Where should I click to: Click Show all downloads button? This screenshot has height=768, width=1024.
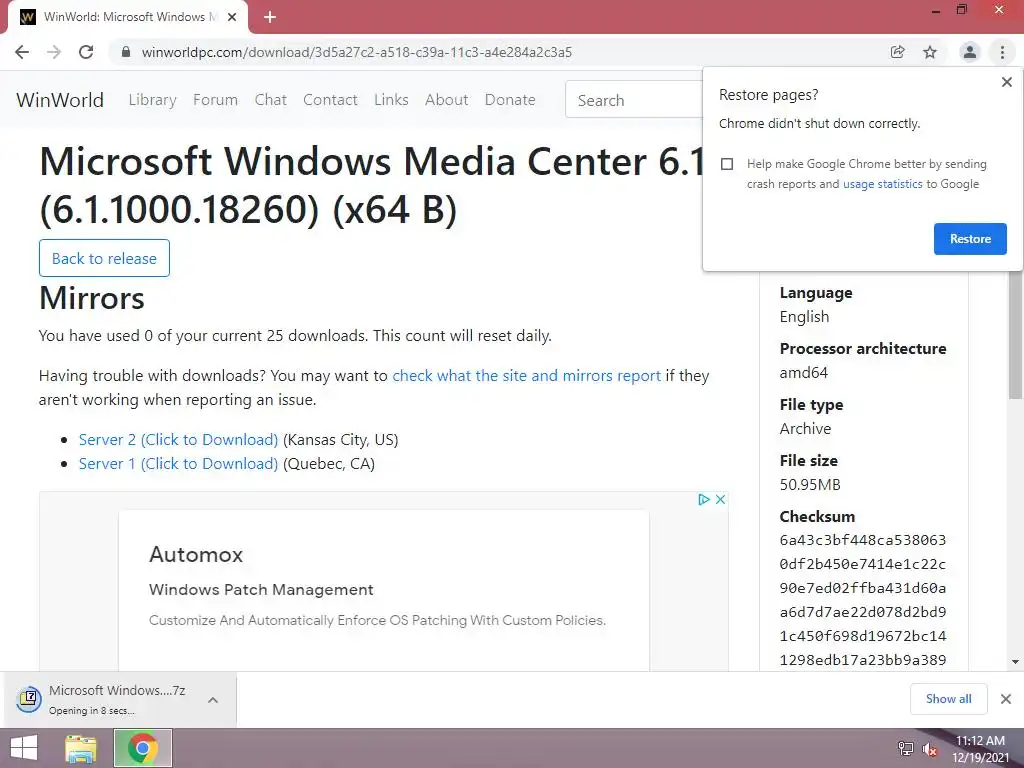(948, 699)
